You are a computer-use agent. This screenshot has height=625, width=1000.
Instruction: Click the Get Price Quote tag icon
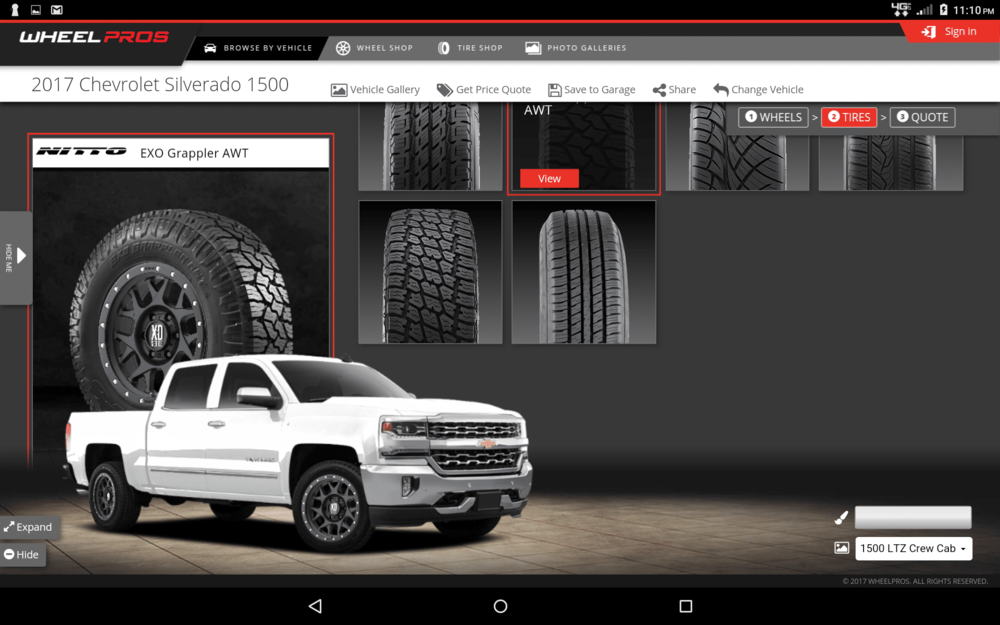[444, 89]
